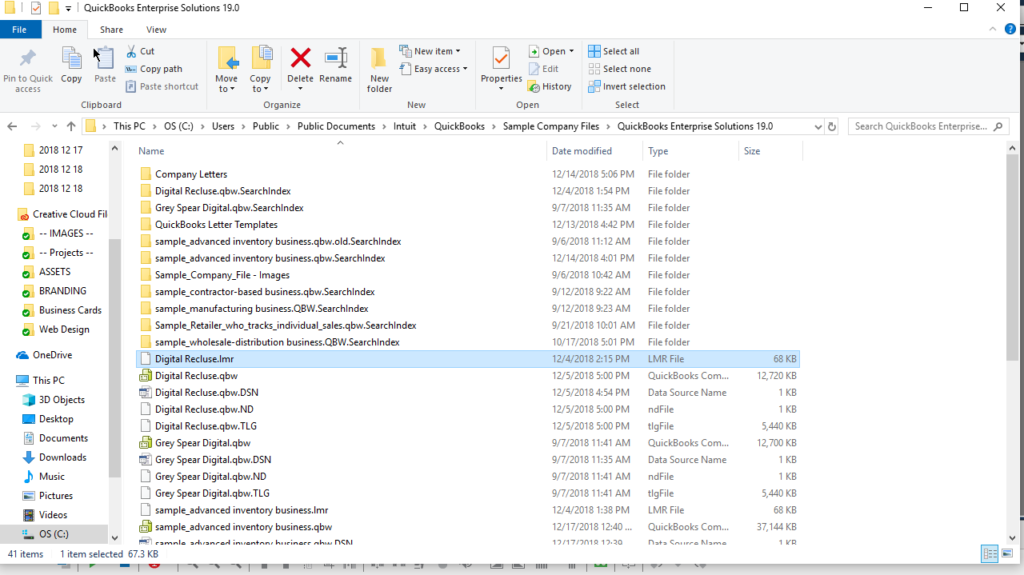The height and width of the screenshot is (575, 1024).
Task: Open the Move to menu
Action: click(x=227, y=69)
